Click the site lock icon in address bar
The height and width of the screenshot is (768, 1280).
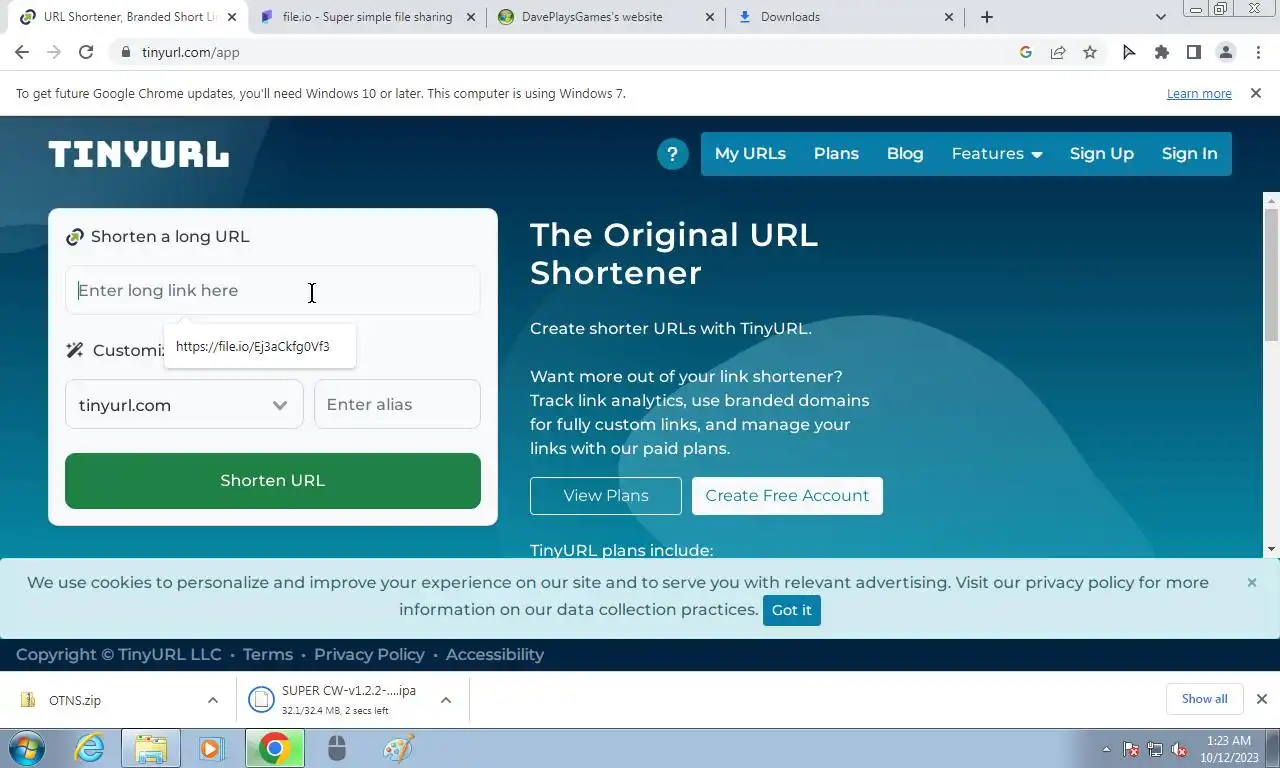pyautogui.click(x=125, y=52)
